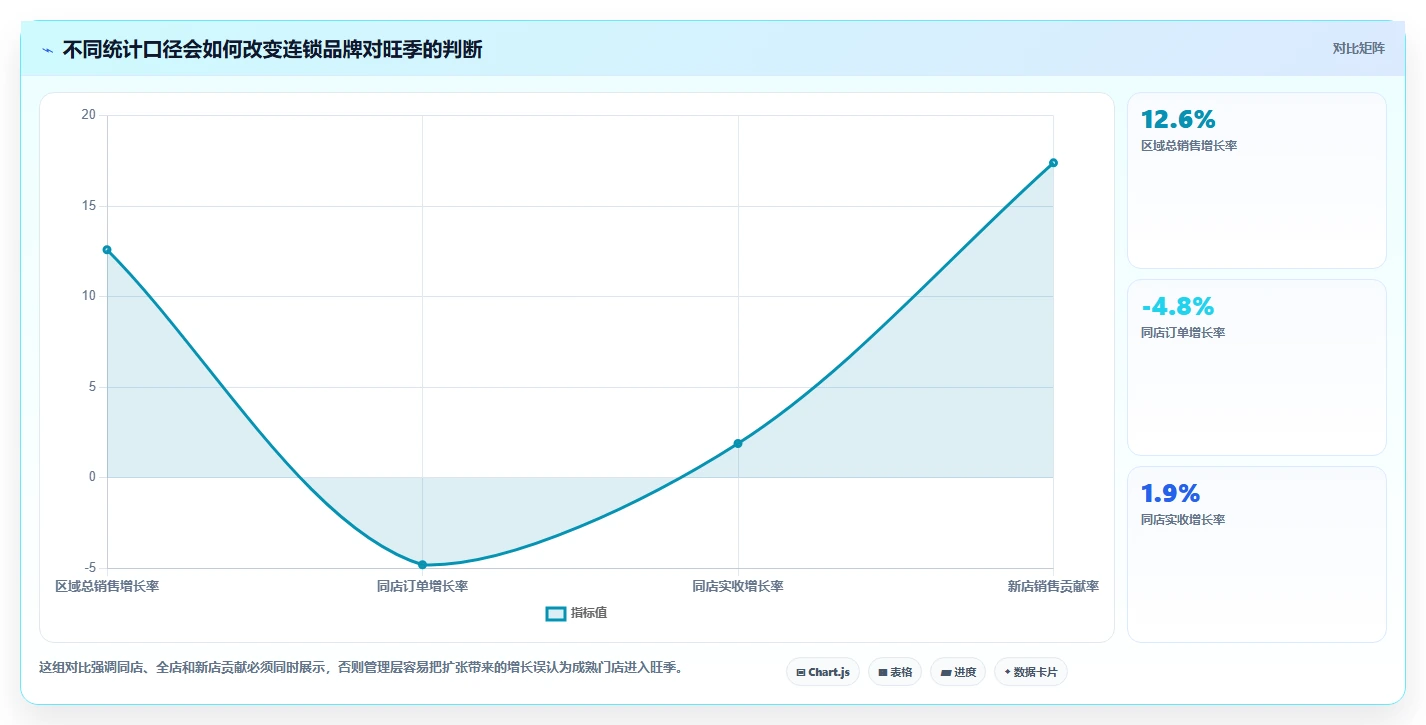The width and height of the screenshot is (1426, 725).
Task: Click the 对比矩阵 label in header
Action: point(1358,48)
